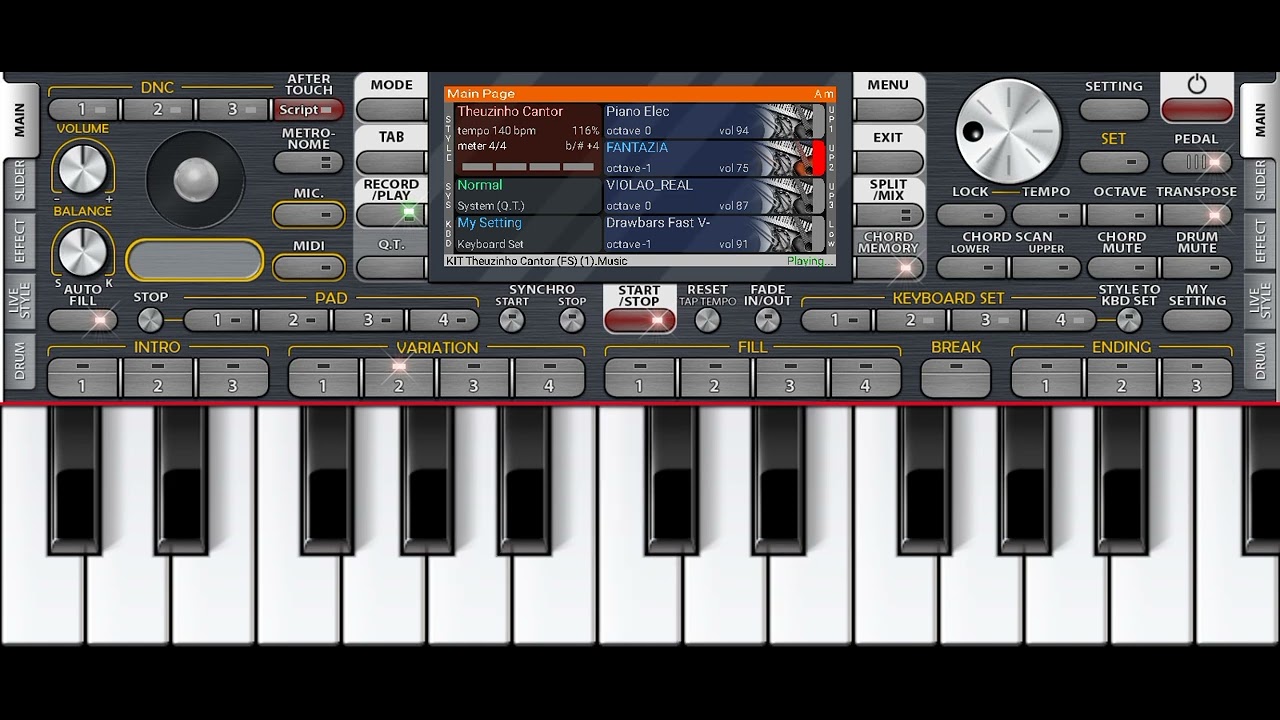
Task: Select VARIATION 2
Action: pos(398,378)
